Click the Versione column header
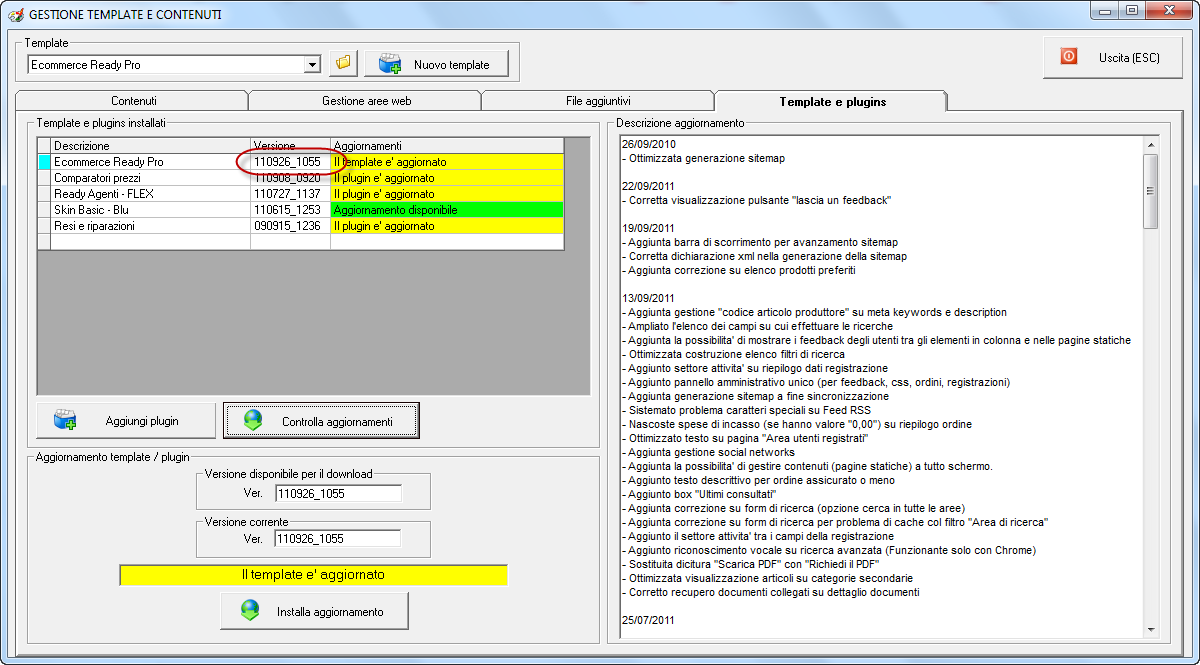 coord(290,146)
